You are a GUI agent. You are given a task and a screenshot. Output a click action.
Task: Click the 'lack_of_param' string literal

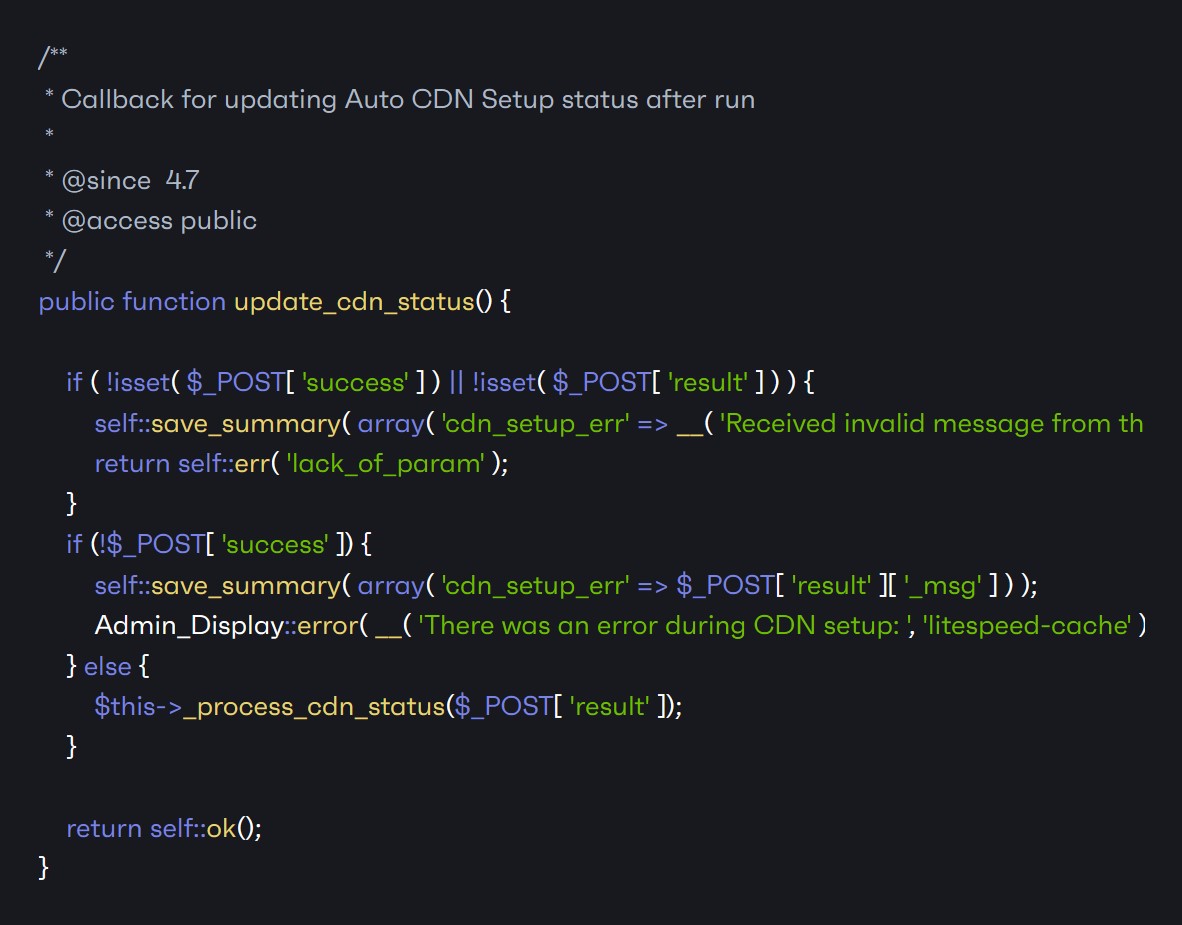click(x=386, y=464)
